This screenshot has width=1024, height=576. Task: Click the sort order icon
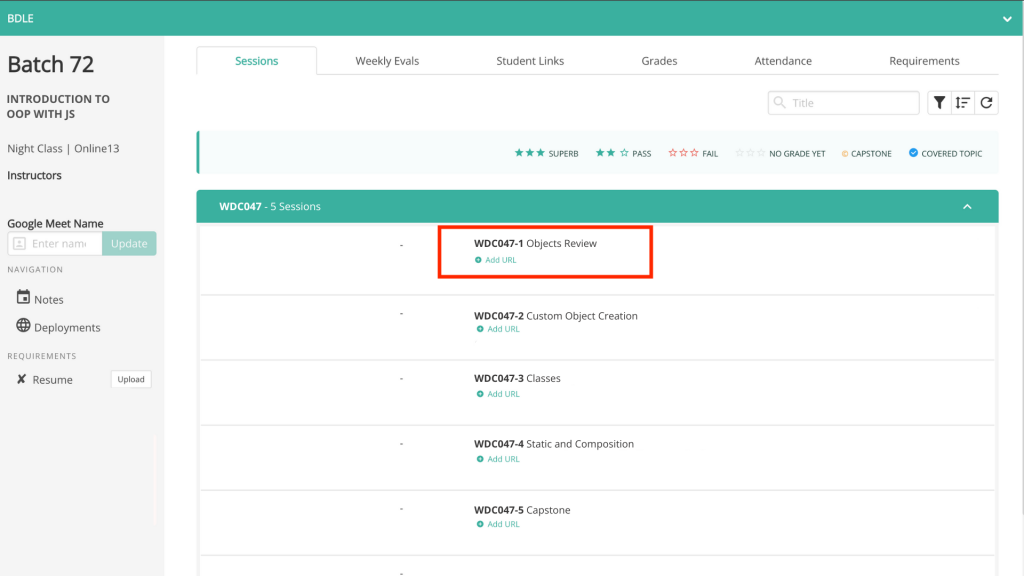[x=962, y=103]
